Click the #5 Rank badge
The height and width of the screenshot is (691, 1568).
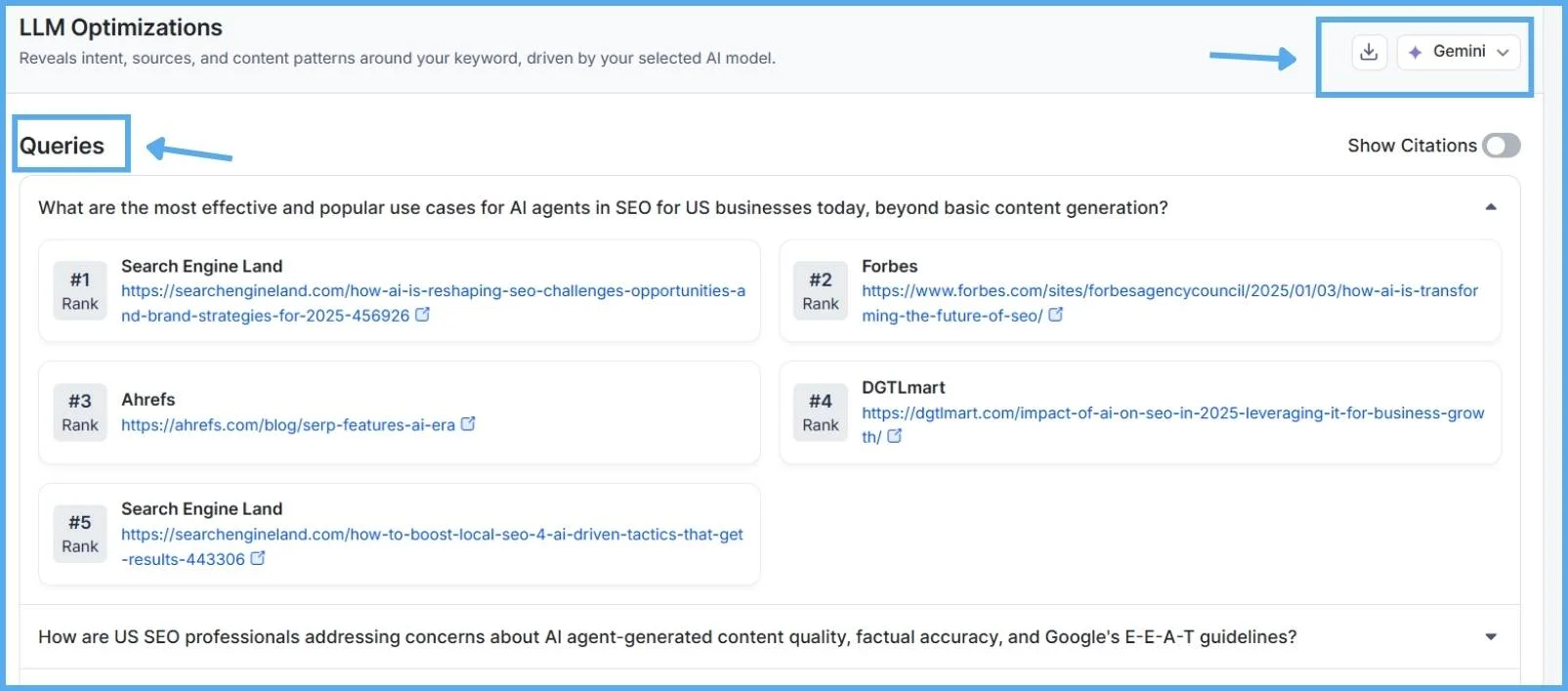80,534
